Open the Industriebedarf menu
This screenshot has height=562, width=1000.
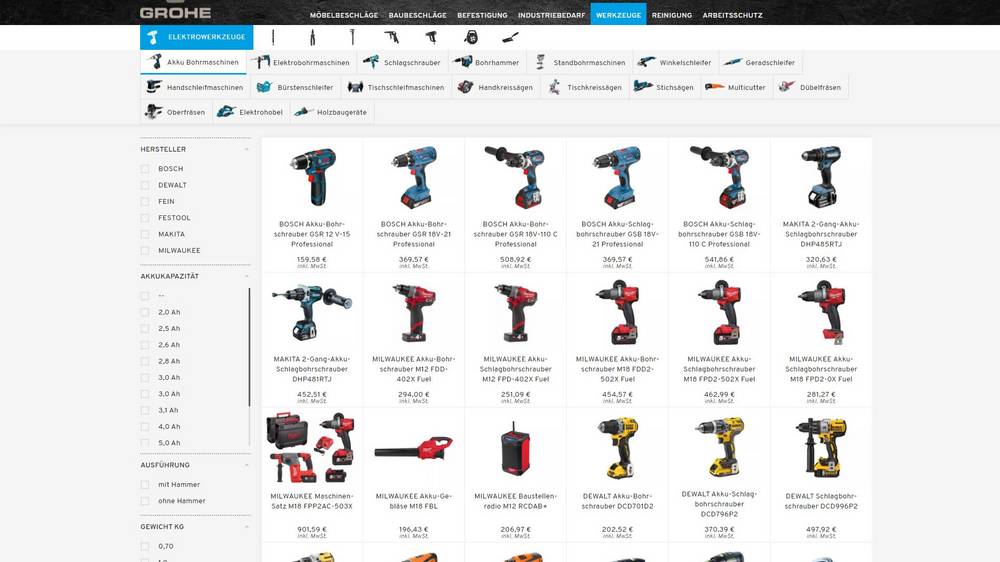(552, 15)
